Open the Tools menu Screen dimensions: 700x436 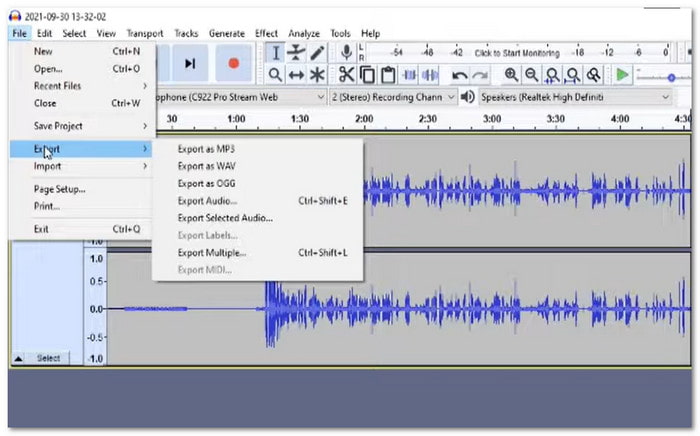point(340,33)
